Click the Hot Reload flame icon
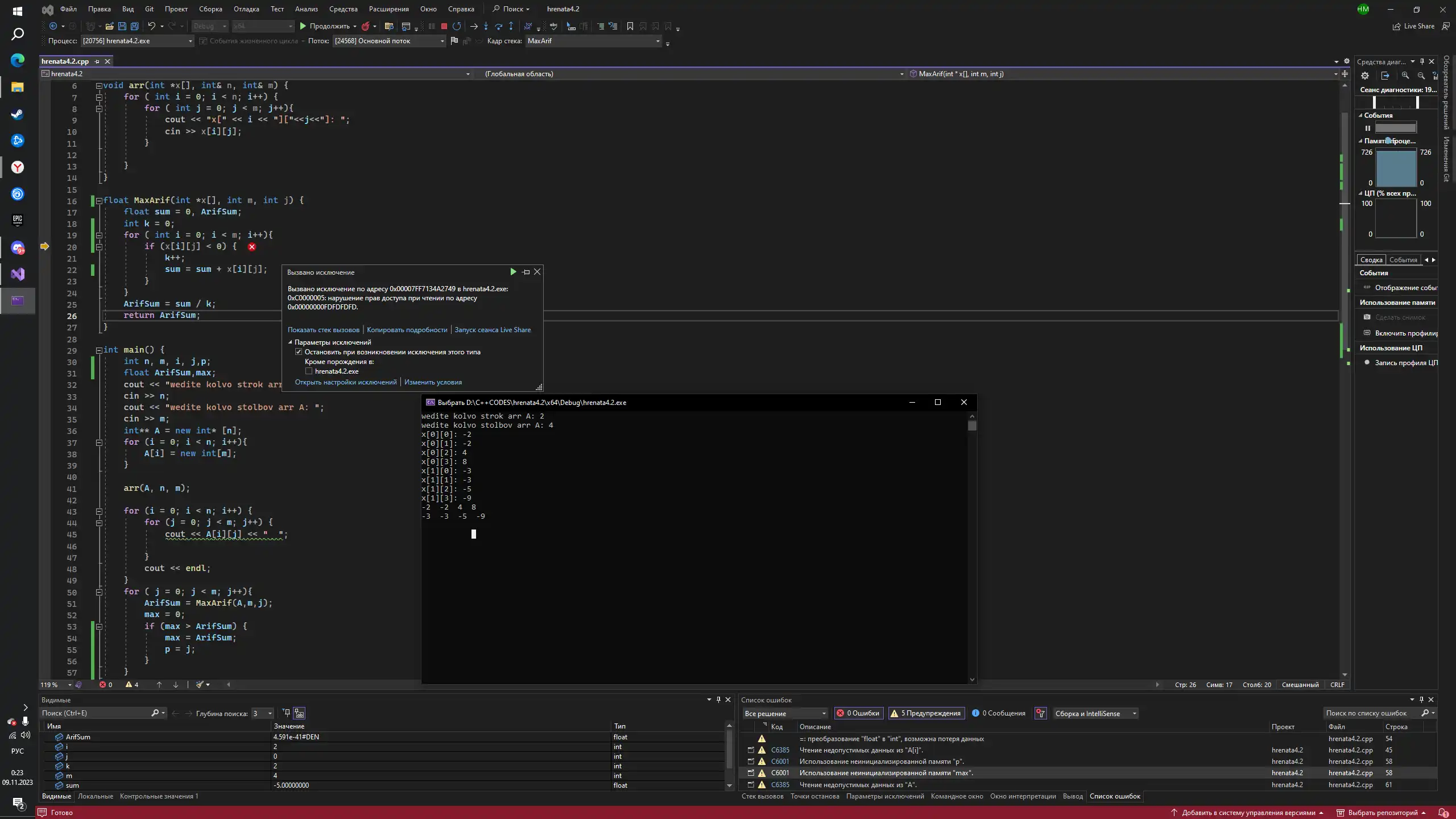This screenshot has height=819, width=1456. [366, 26]
